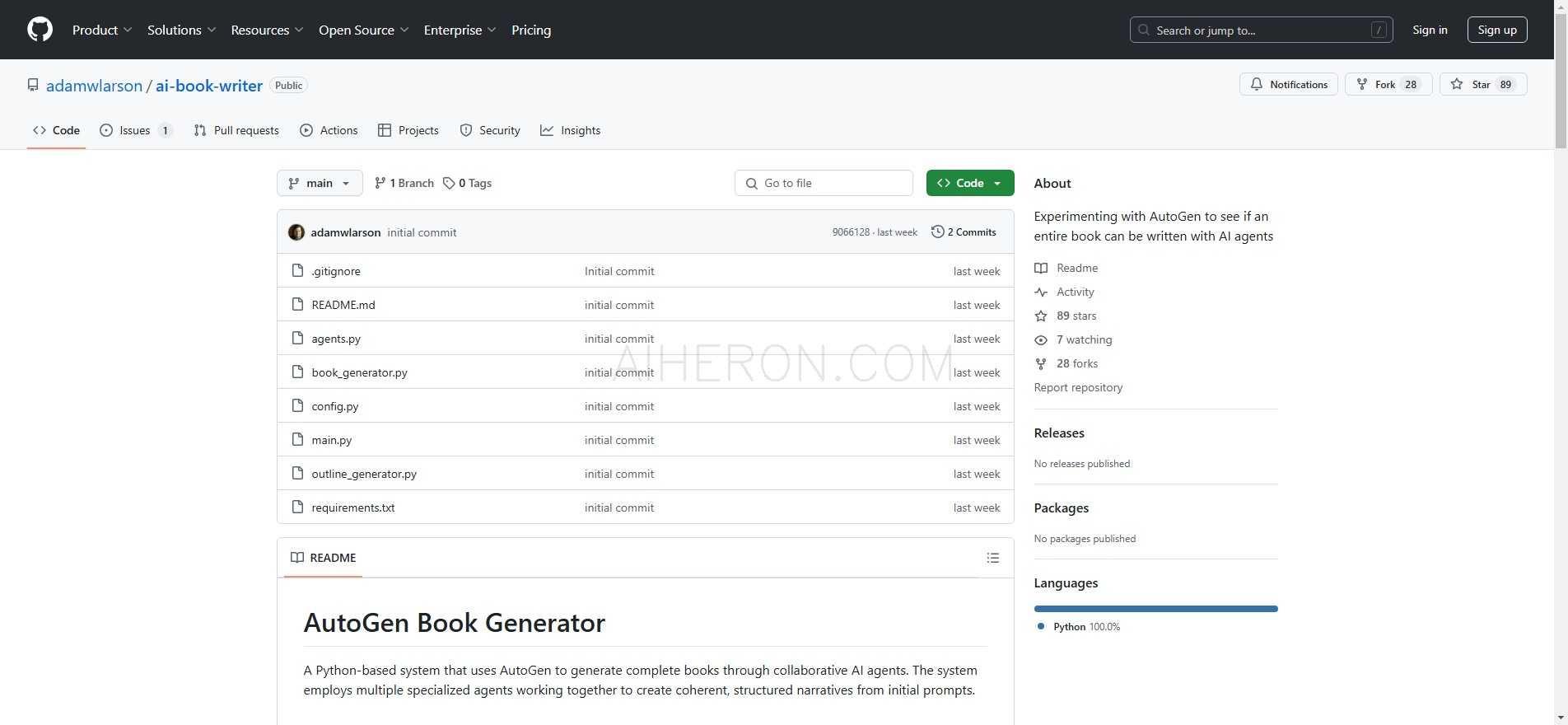Switch to the Insights tab
Screen dimensions: 1568x725
pos(571,130)
